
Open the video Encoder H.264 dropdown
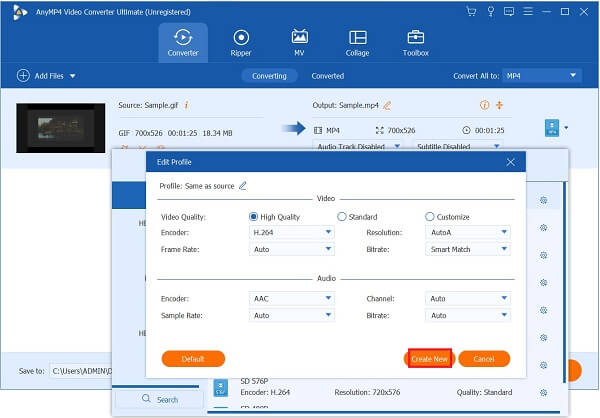[292, 232]
